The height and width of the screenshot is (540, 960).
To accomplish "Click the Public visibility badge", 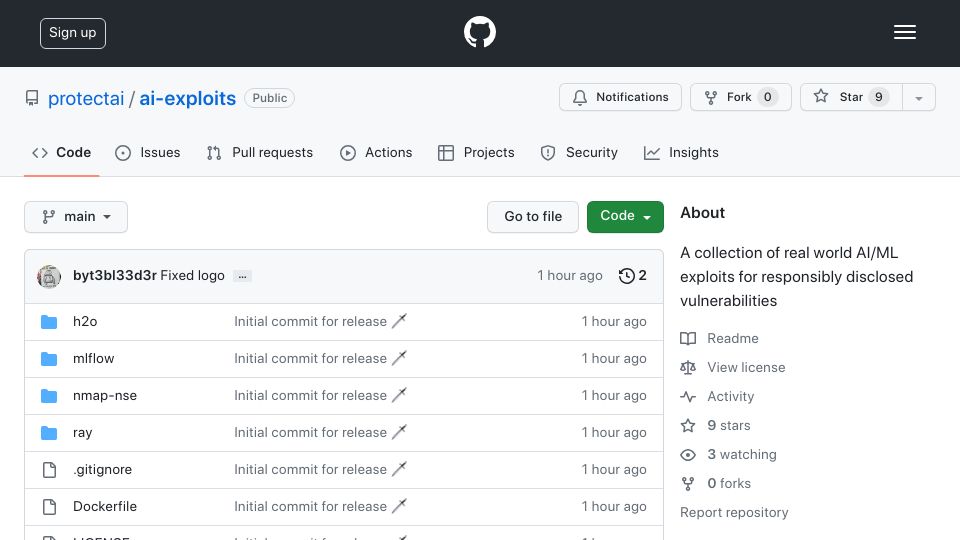I will (x=269, y=98).
